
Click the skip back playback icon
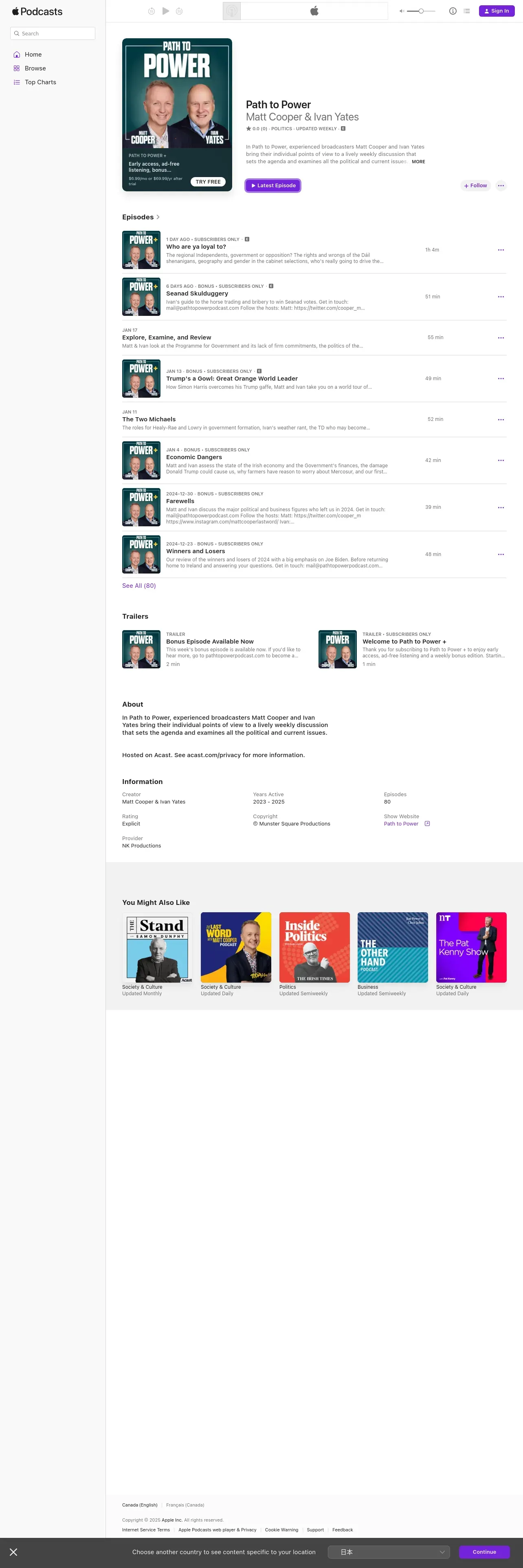152,11
